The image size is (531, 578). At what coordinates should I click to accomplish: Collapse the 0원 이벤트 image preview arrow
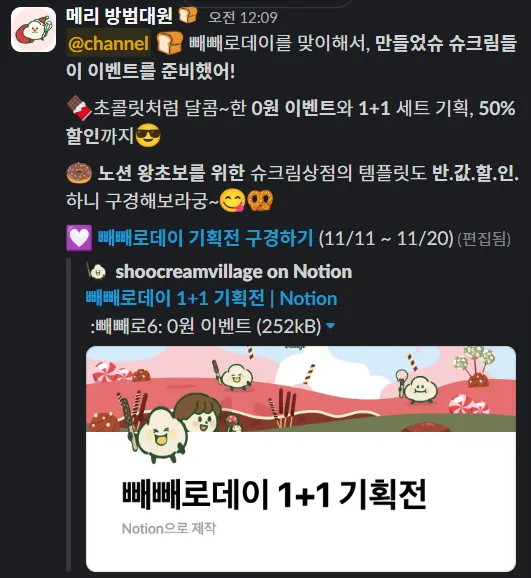pyautogui.click(x=331, y=326)
